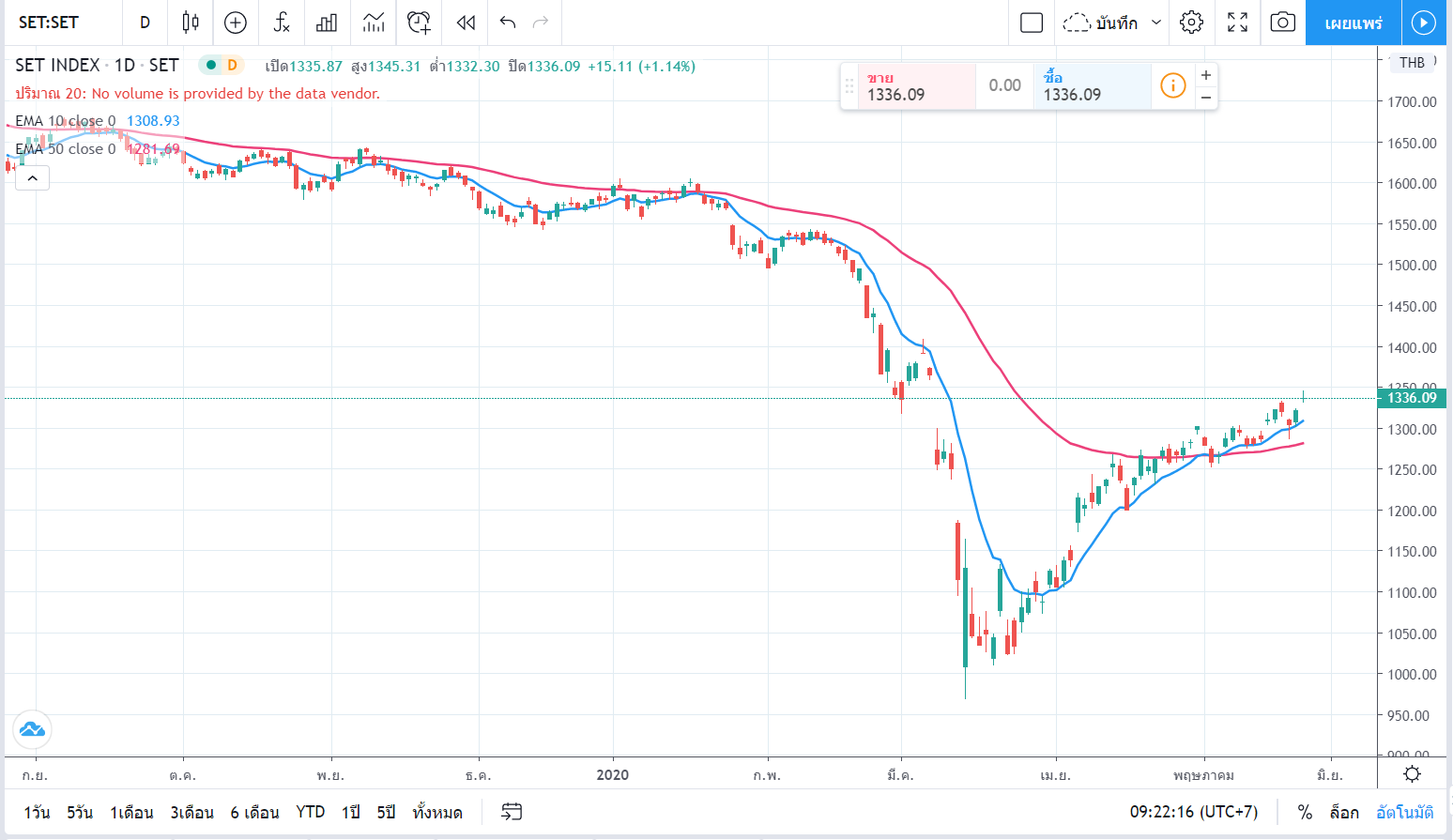Viewport: 1453px width, 840px height.
Task: Click the cloud logo icon on chart
Action: 32,729
